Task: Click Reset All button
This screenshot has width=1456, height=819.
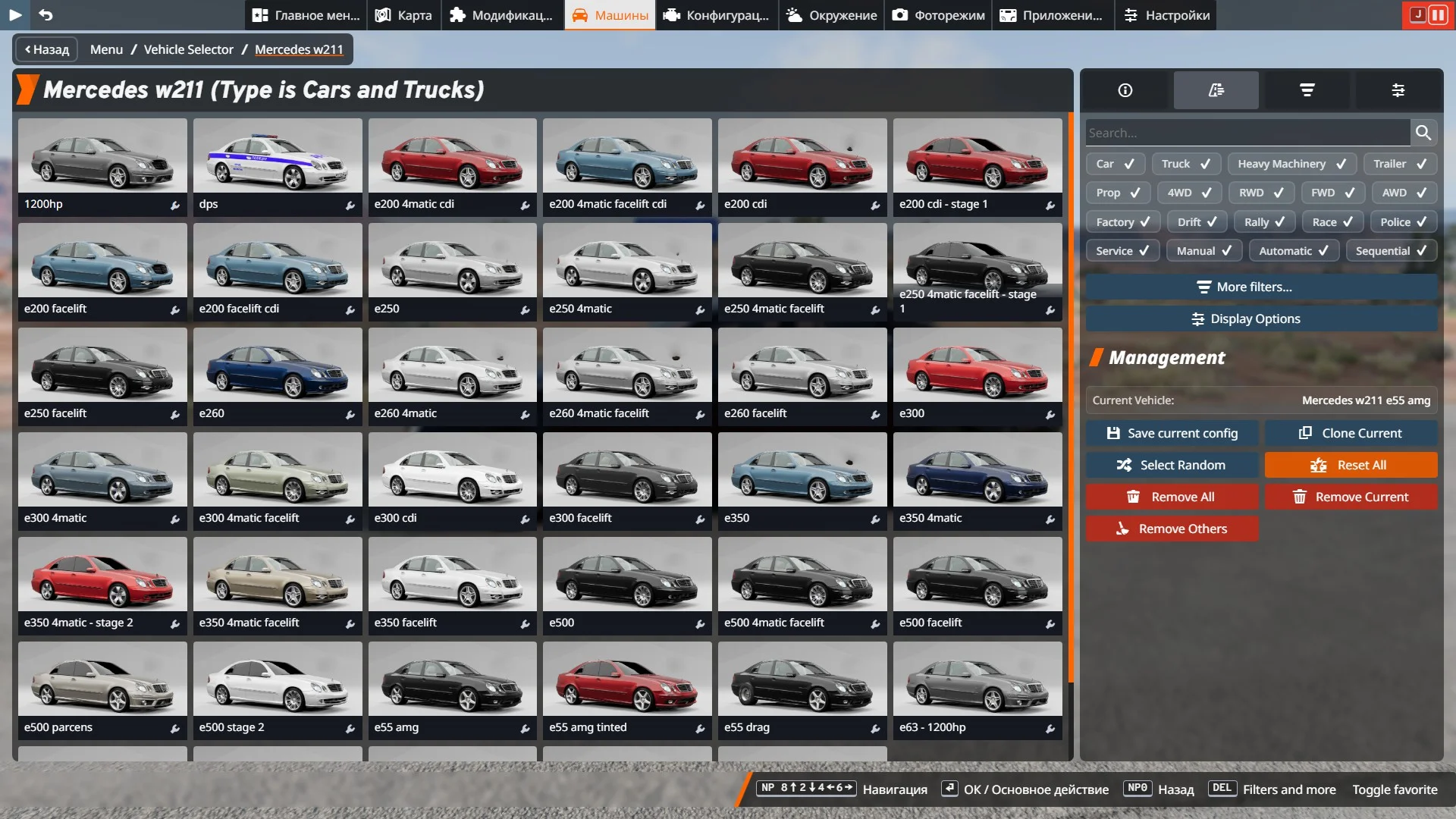Action: click(1351, 465)
